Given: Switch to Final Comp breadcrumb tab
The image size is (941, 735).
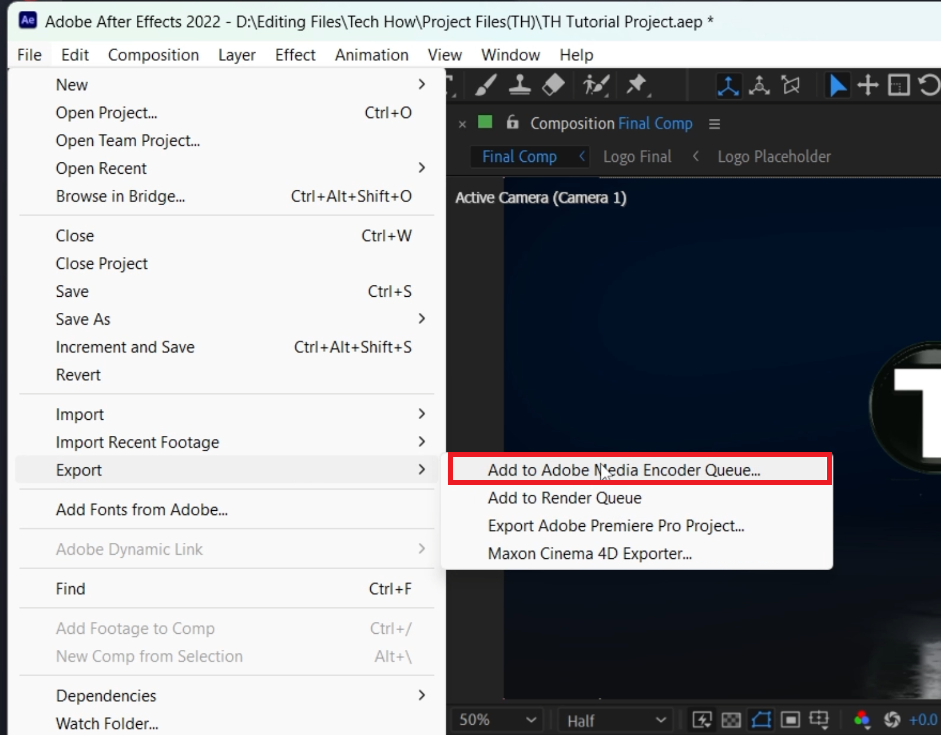Looking at the screenshot, I should 519,157.
